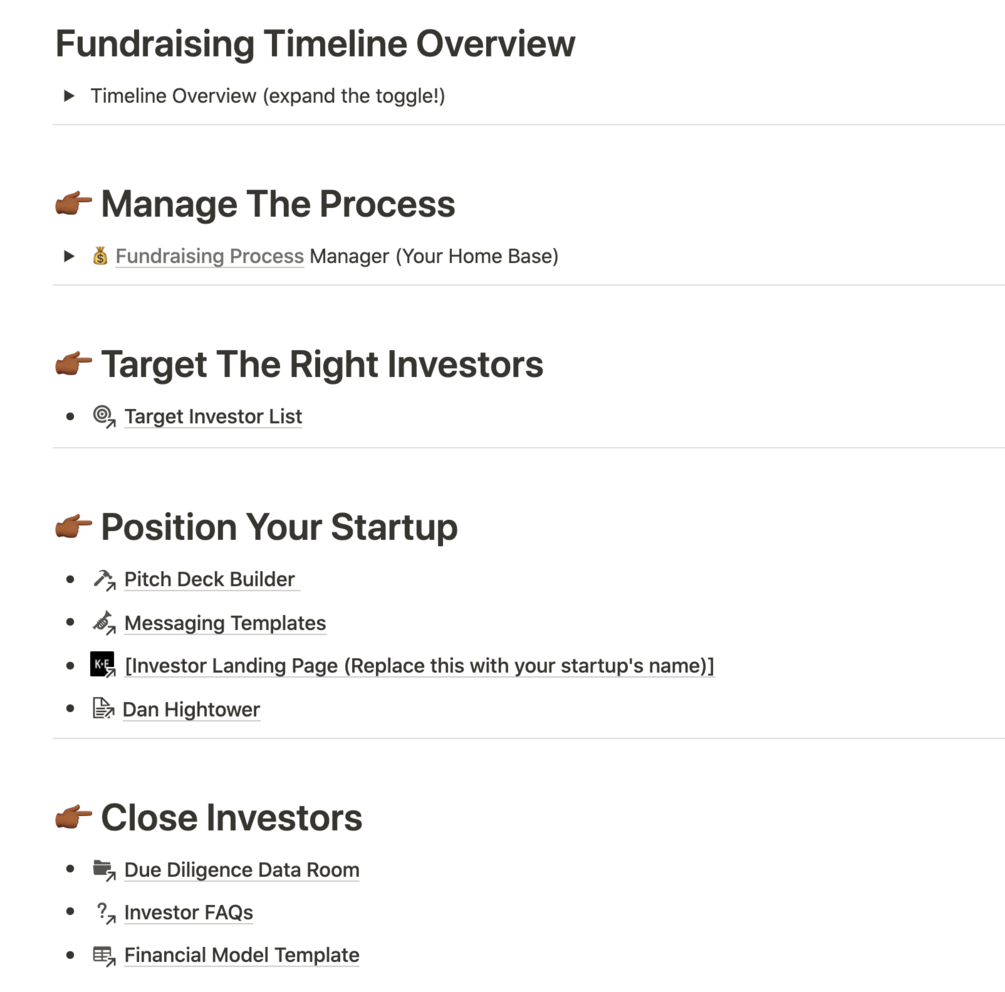1005x992 pixels.
Task: Open the Investor FAQs page
Action: tap(188, 913)
